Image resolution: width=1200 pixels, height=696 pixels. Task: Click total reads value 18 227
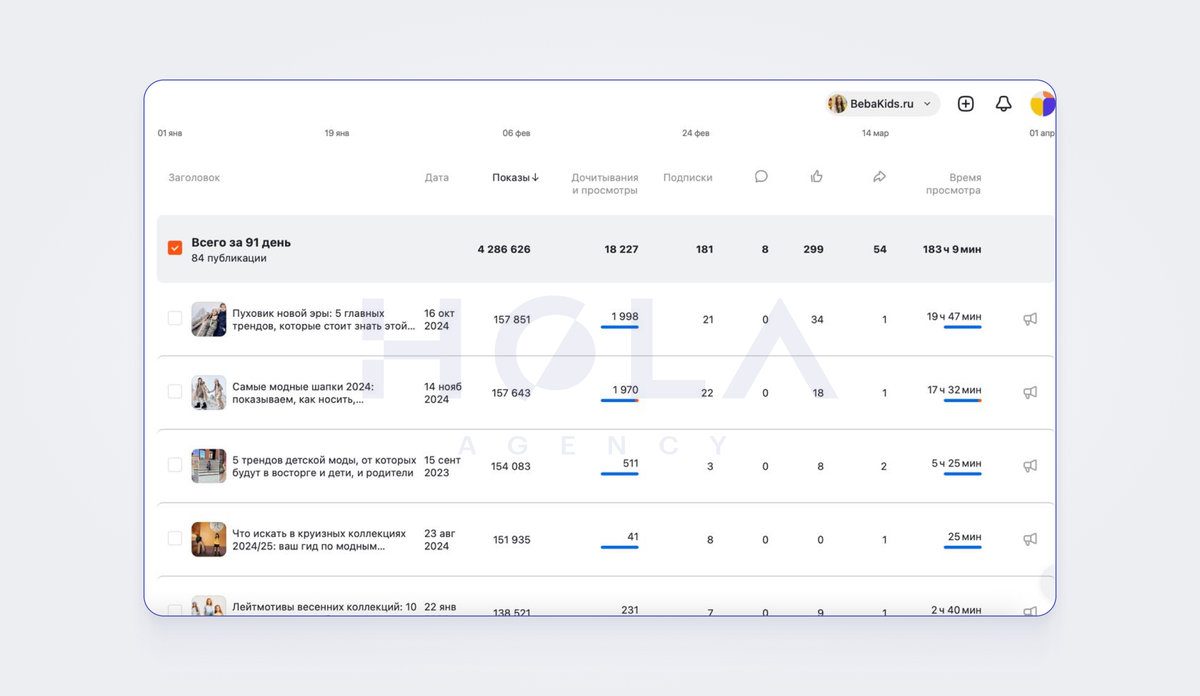(x=621, y=249)
